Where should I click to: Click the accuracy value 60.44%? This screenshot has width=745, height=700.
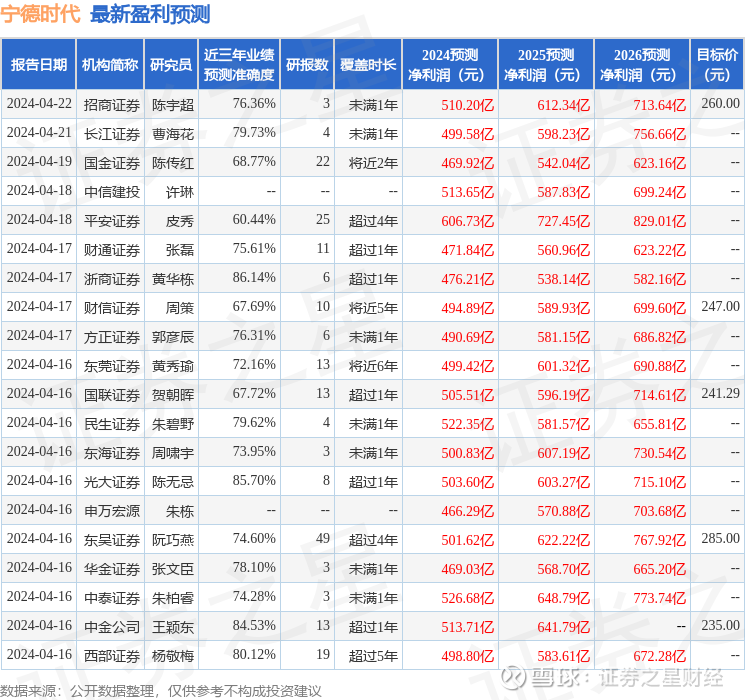254,219
